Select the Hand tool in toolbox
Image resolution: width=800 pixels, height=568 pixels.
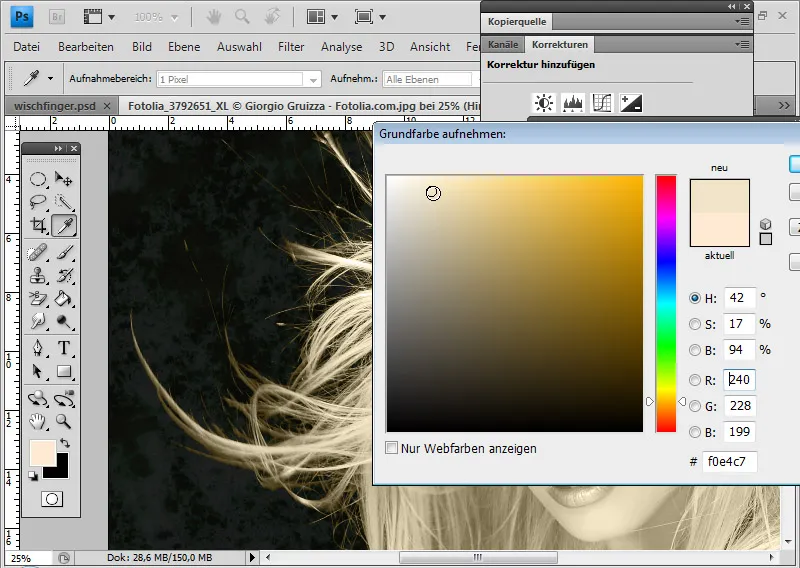click(38, 421)
